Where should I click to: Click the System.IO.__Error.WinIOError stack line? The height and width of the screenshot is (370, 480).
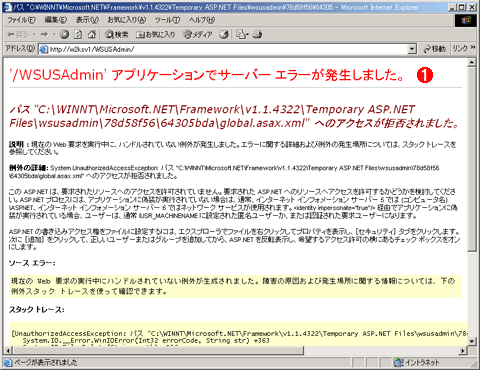146,341
